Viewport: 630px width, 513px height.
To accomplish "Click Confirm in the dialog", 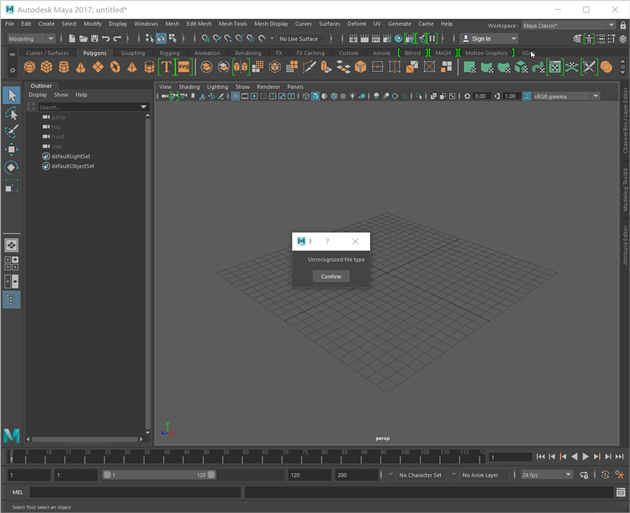I will (331, 276).
